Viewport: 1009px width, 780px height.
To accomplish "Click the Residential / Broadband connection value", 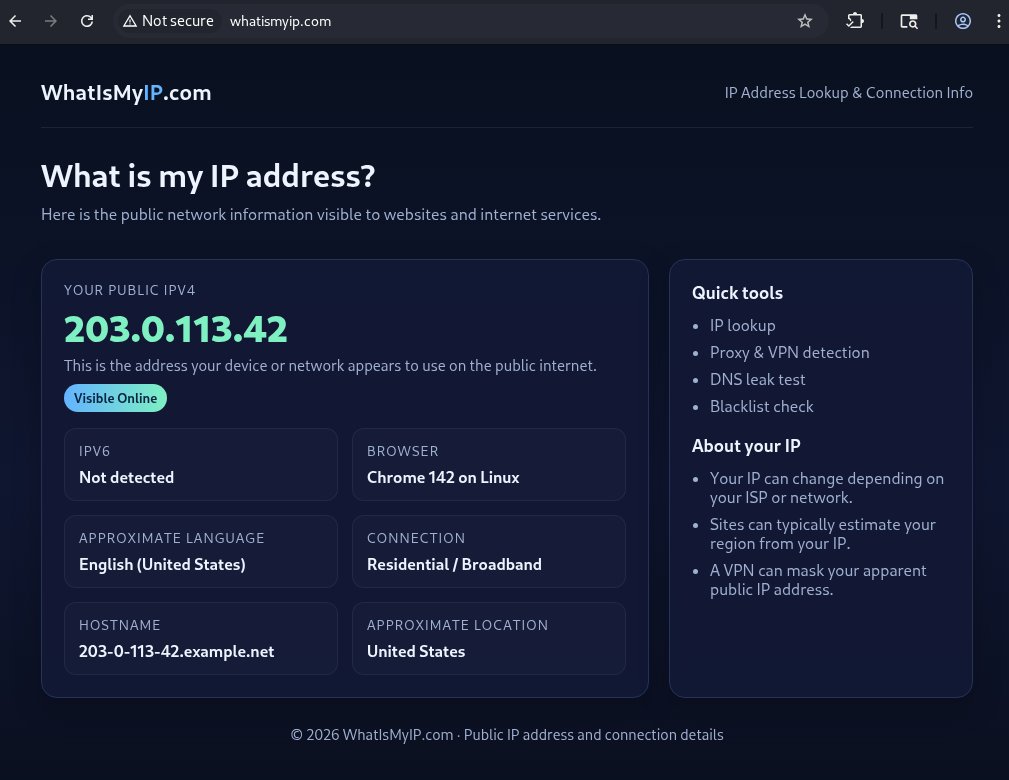I will [454, 564].
